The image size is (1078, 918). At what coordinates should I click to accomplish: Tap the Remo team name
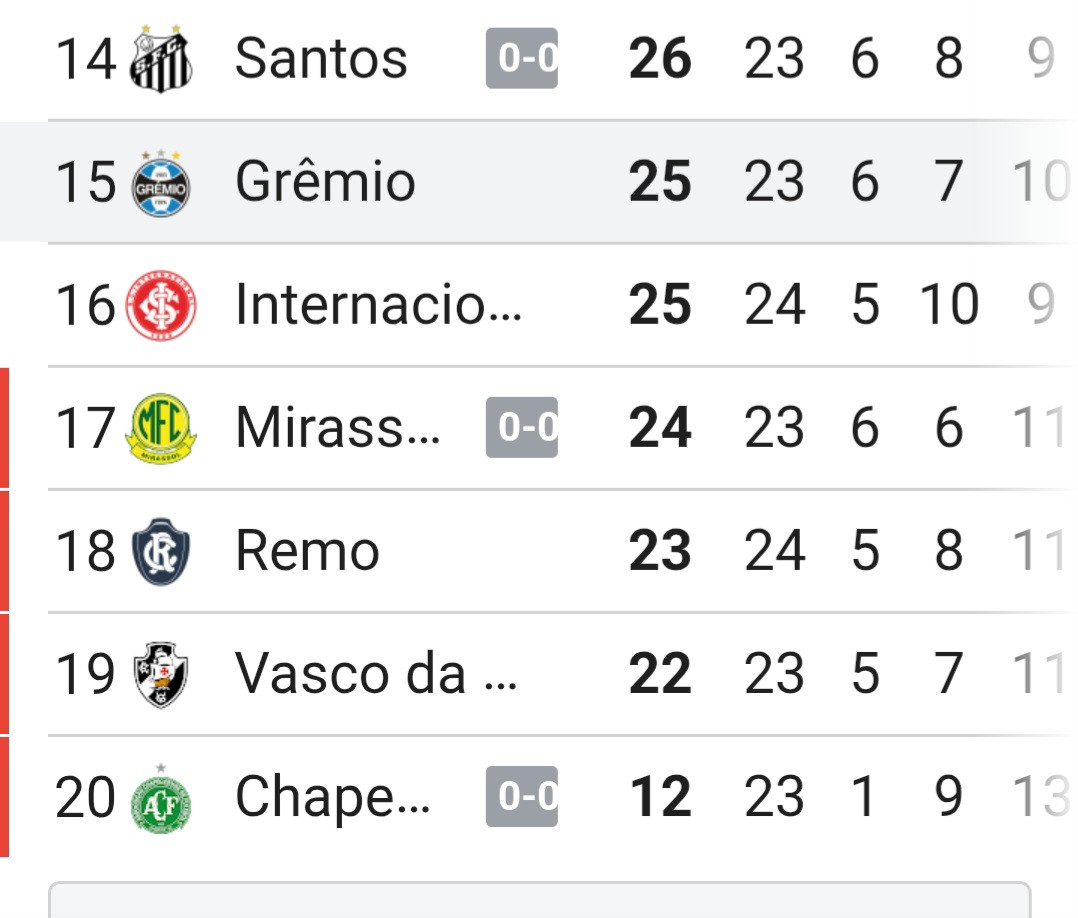pos(307,550)
